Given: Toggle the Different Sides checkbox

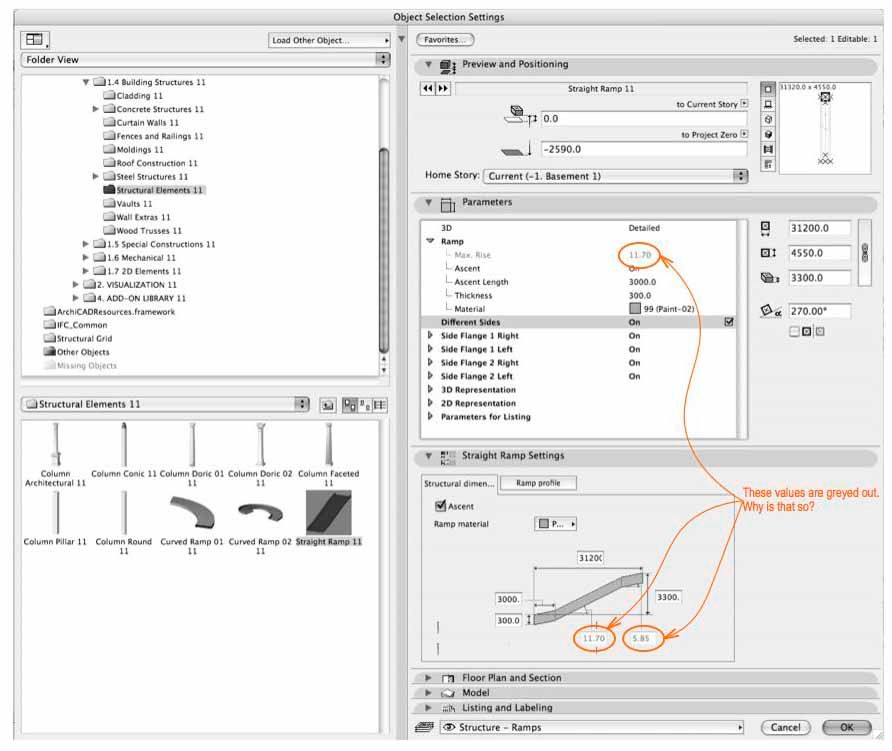Looking at the screenshot, I should click(x=729, y=322).
